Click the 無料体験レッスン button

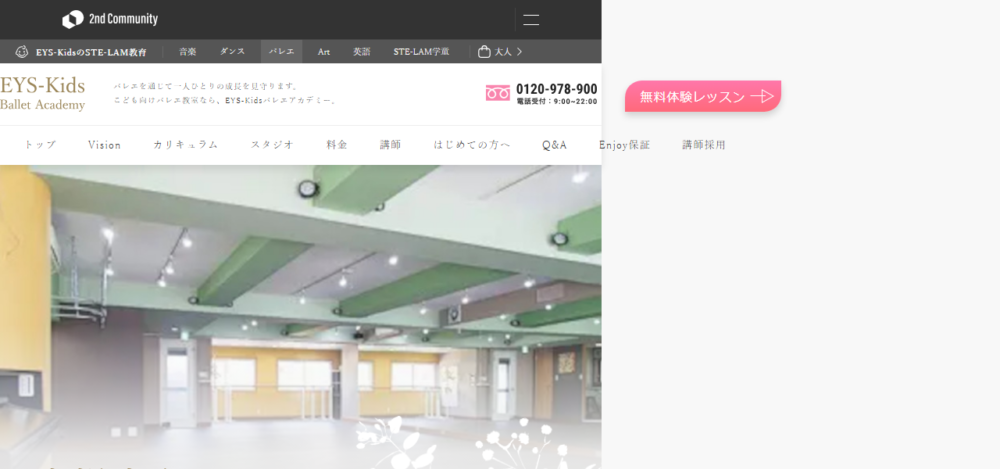(703, 96)
